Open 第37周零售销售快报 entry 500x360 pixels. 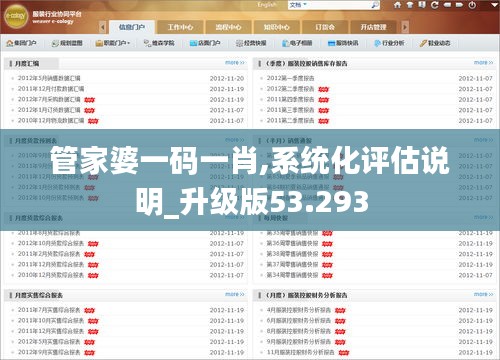[x=292, y=264]
